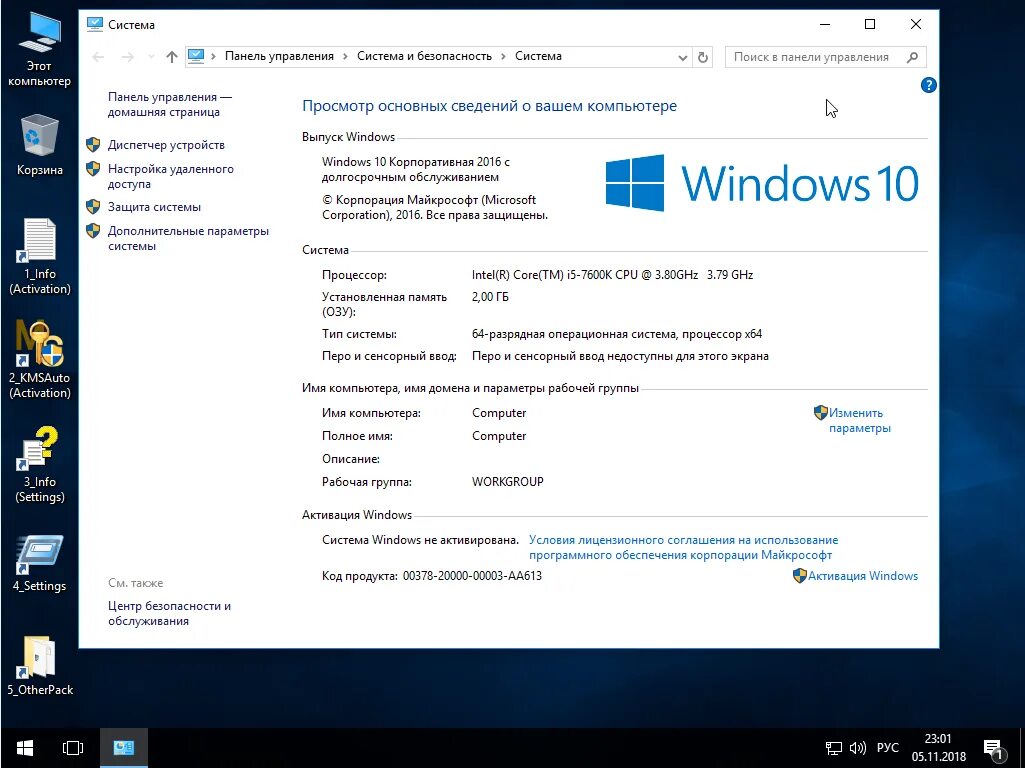This screenshot has height=768, width=1025.
Task: Expand the address bar history dropdown
Action: coord(682,57)
